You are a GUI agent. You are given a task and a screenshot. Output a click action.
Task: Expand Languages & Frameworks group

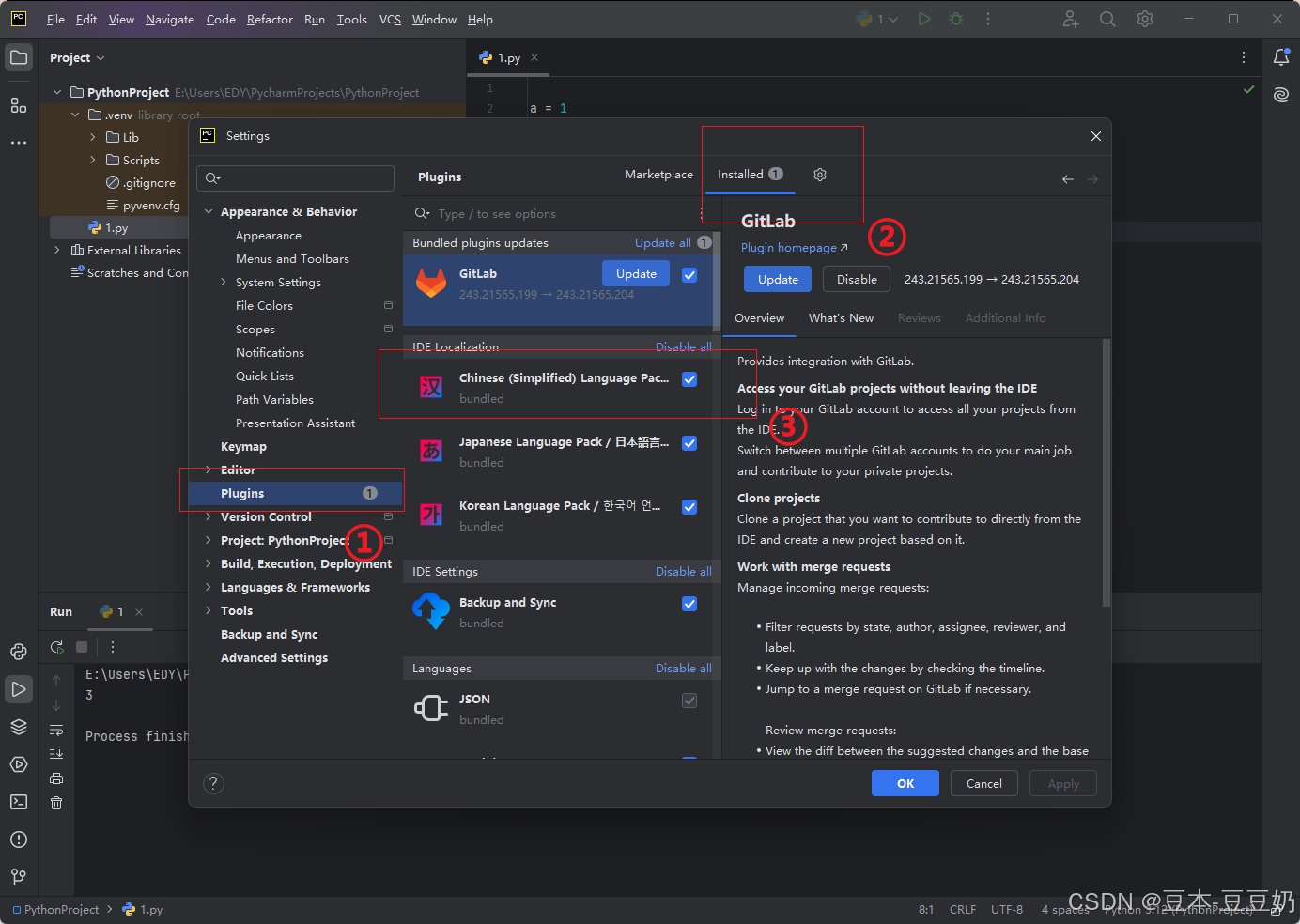[209, 587]
